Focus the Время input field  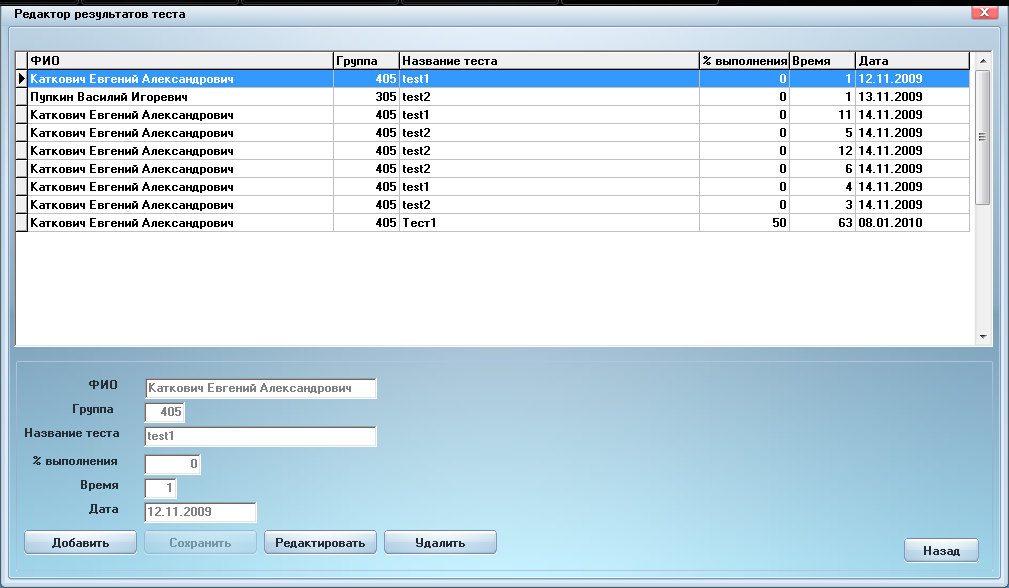pos(160,488)
